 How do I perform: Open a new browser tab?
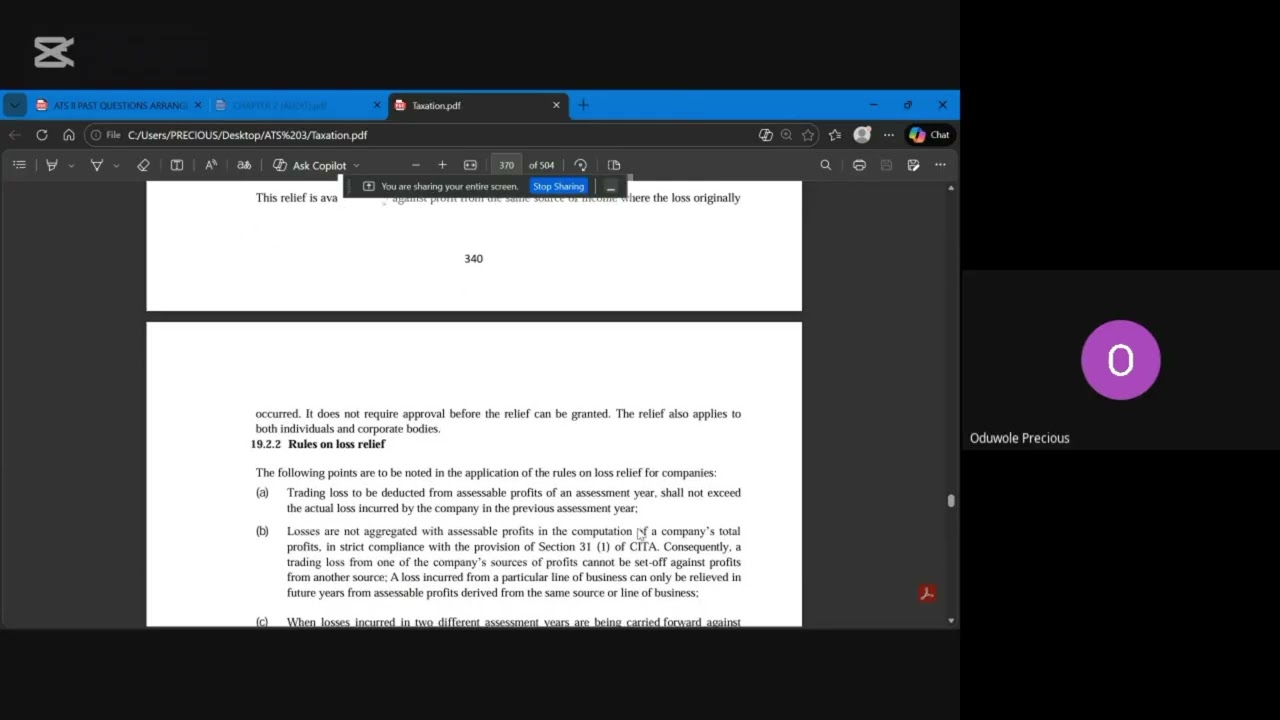(x=584, y=105)
